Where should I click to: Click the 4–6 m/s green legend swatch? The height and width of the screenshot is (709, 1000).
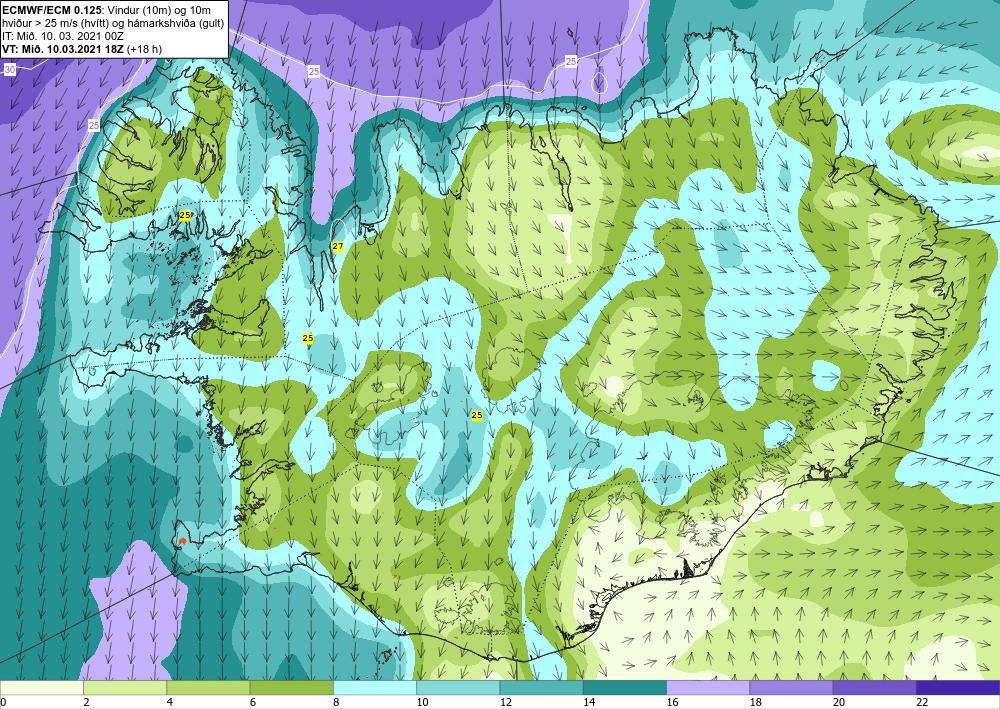[x=209, y=688]
